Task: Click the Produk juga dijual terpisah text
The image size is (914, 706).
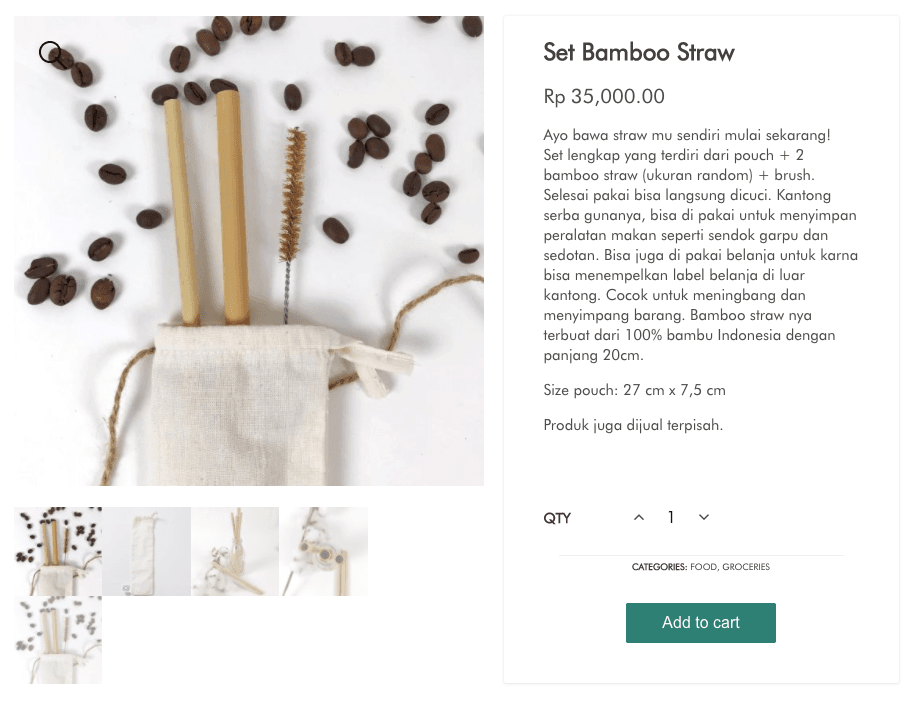Action: click(632, 425)
